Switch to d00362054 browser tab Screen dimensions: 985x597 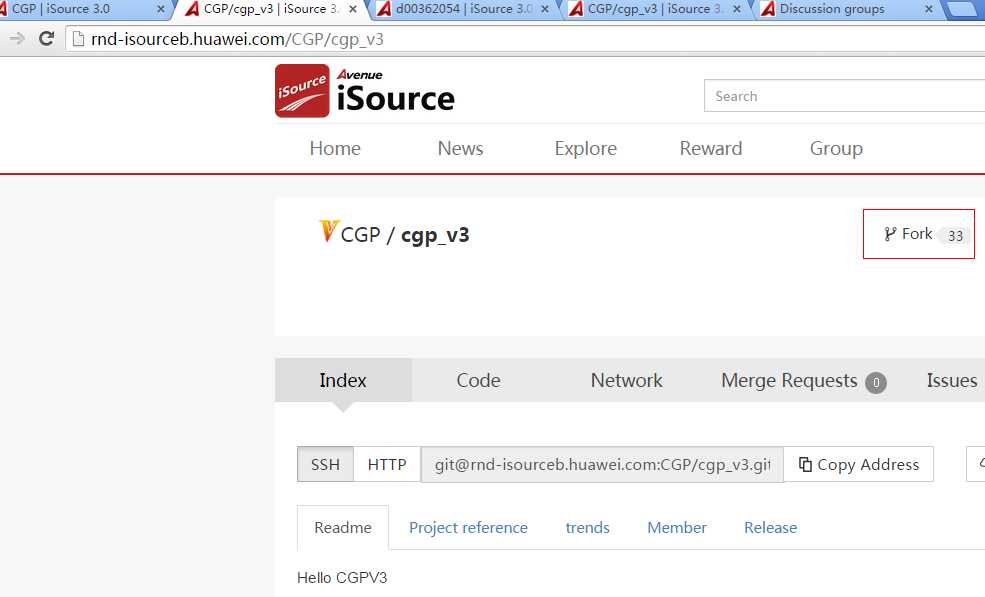click(x=464, y=9)
